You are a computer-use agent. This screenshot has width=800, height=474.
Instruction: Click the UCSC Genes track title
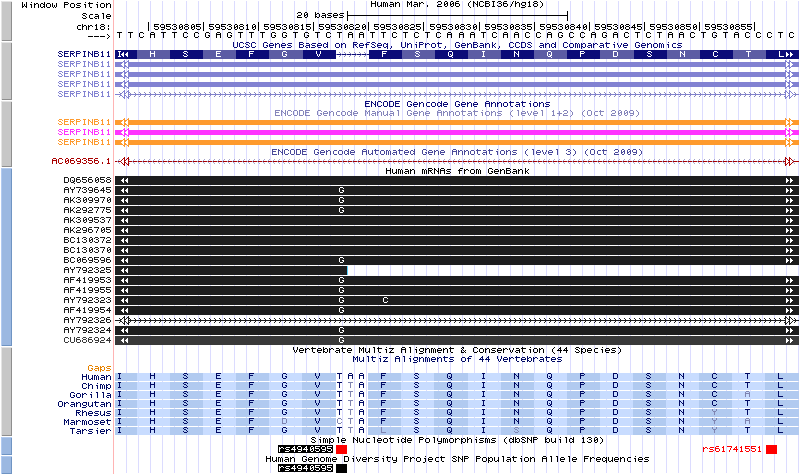click(x=456, y=45)
